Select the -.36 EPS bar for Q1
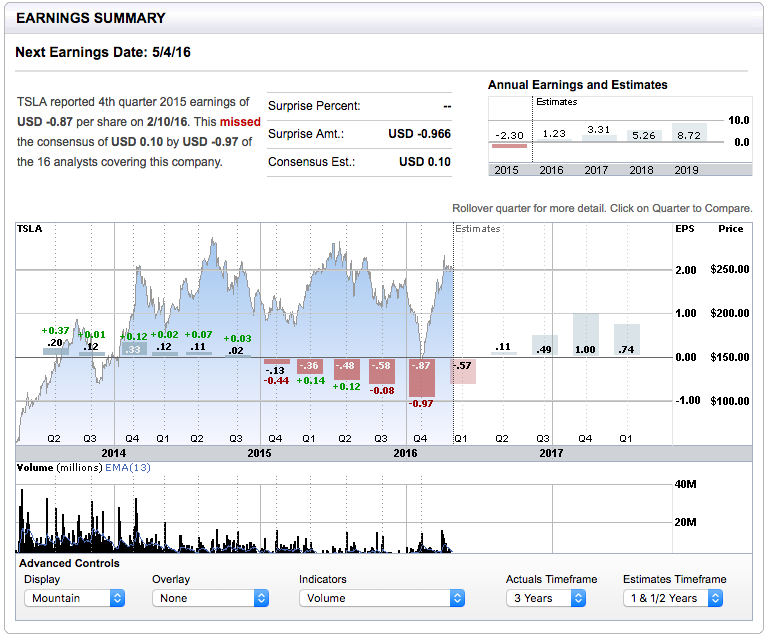 (x=310, y=366)
